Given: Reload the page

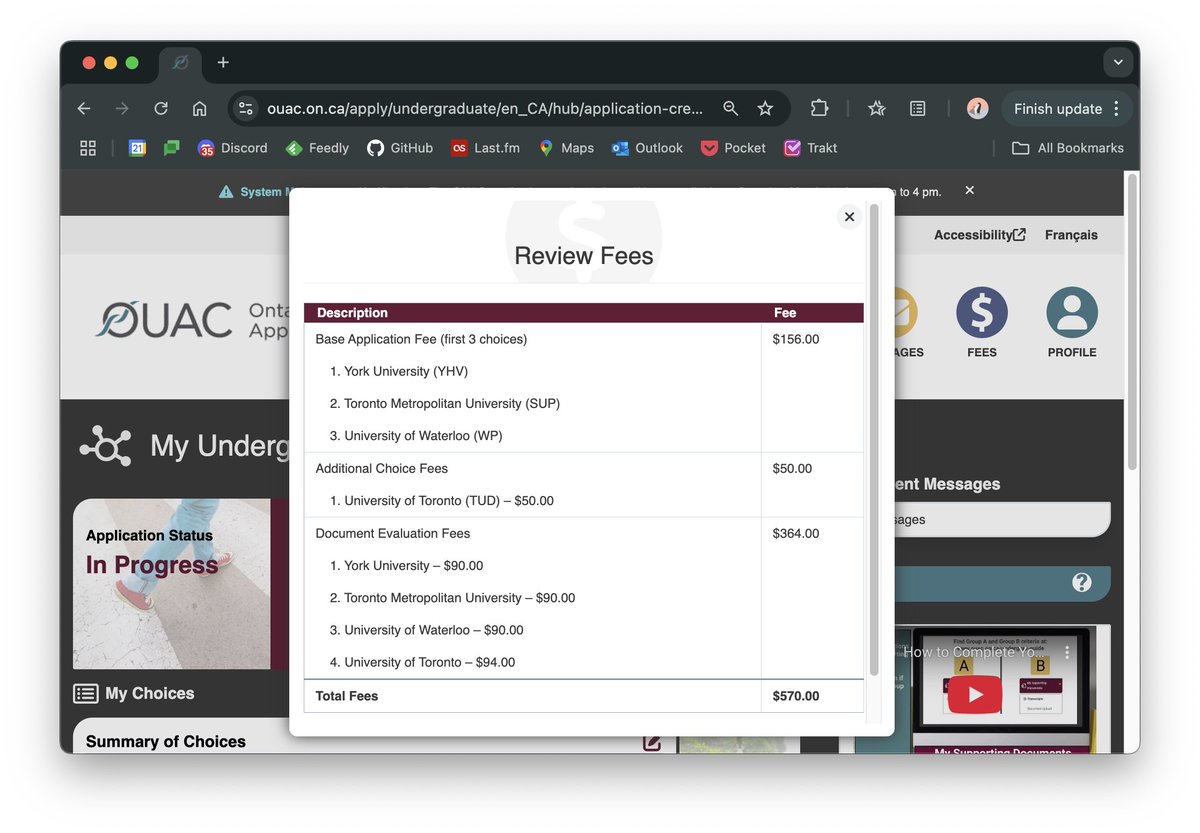Looking at the screenshot, I should click(161, 108).
